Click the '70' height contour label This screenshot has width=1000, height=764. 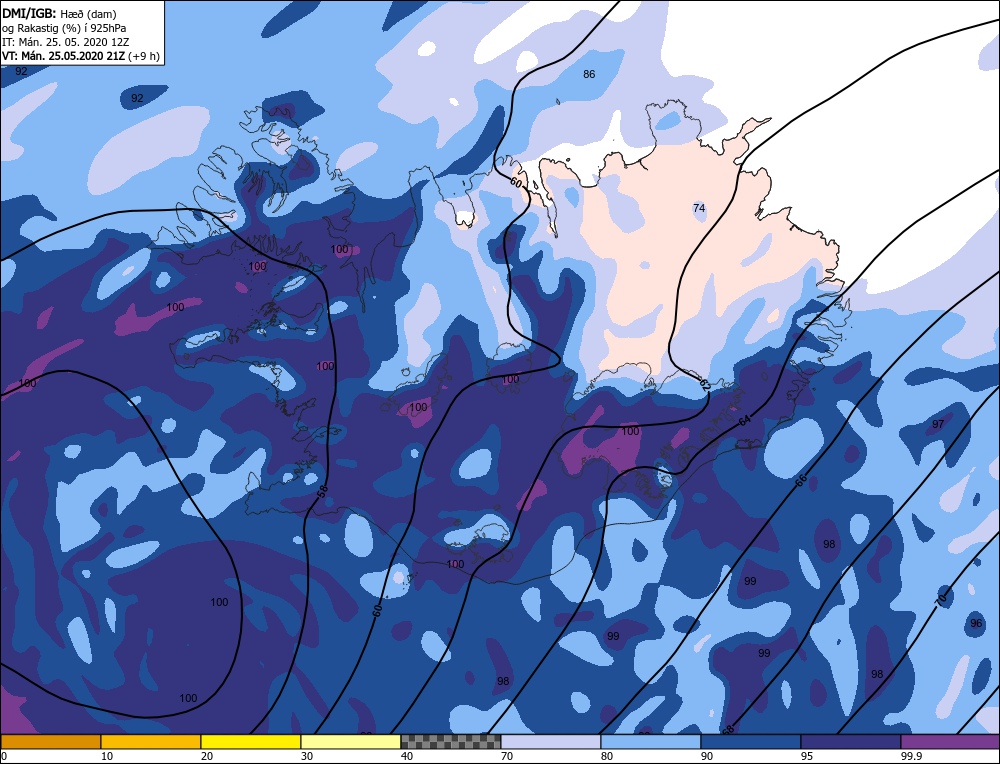(x=941, y=599)
